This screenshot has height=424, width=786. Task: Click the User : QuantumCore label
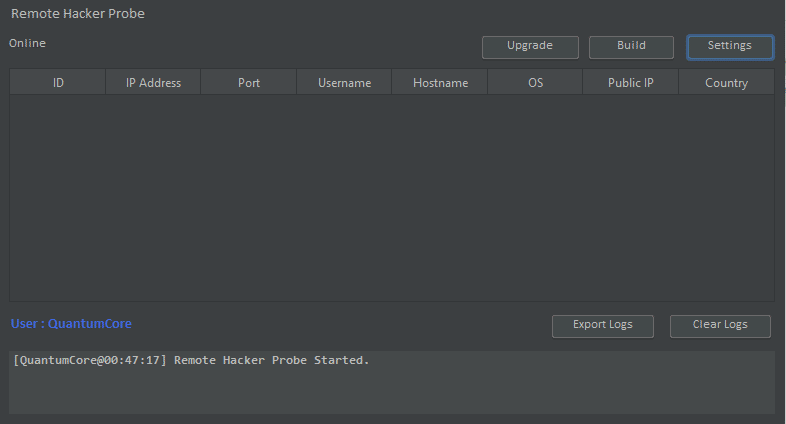pos(71,324)
